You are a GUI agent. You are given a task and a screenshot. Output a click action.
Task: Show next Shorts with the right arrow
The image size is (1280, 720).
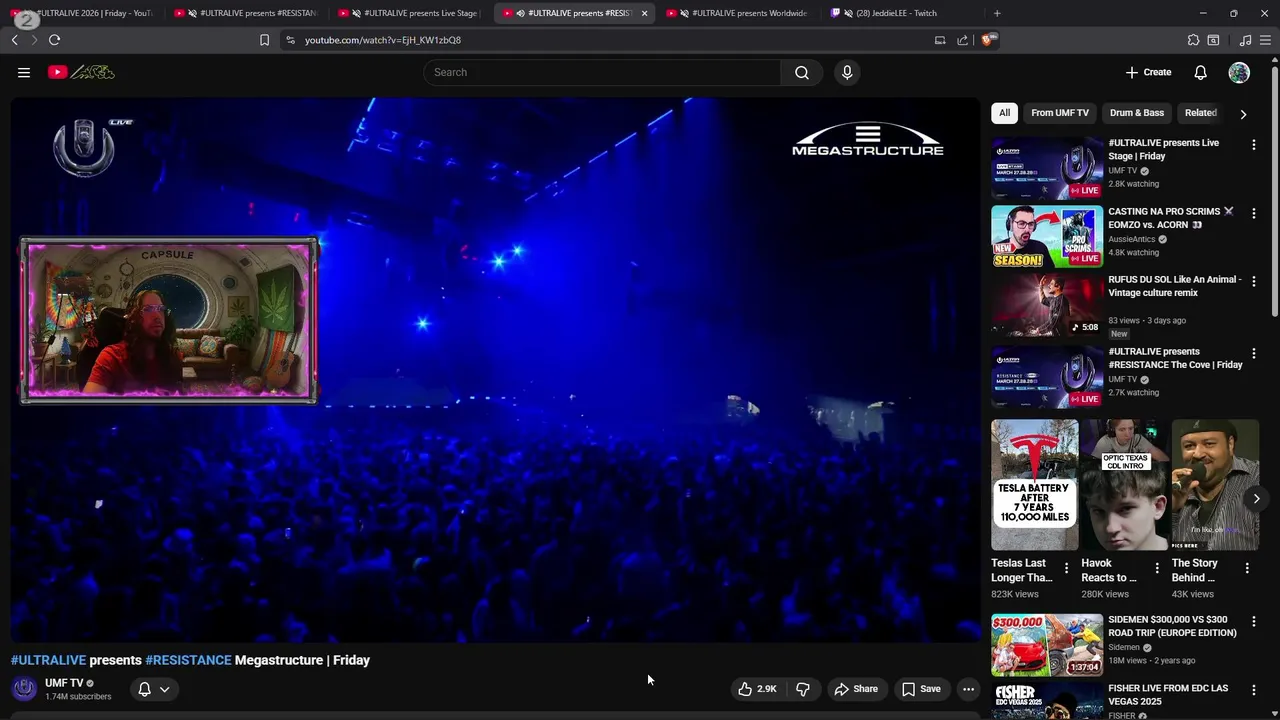coord(1256,498)
